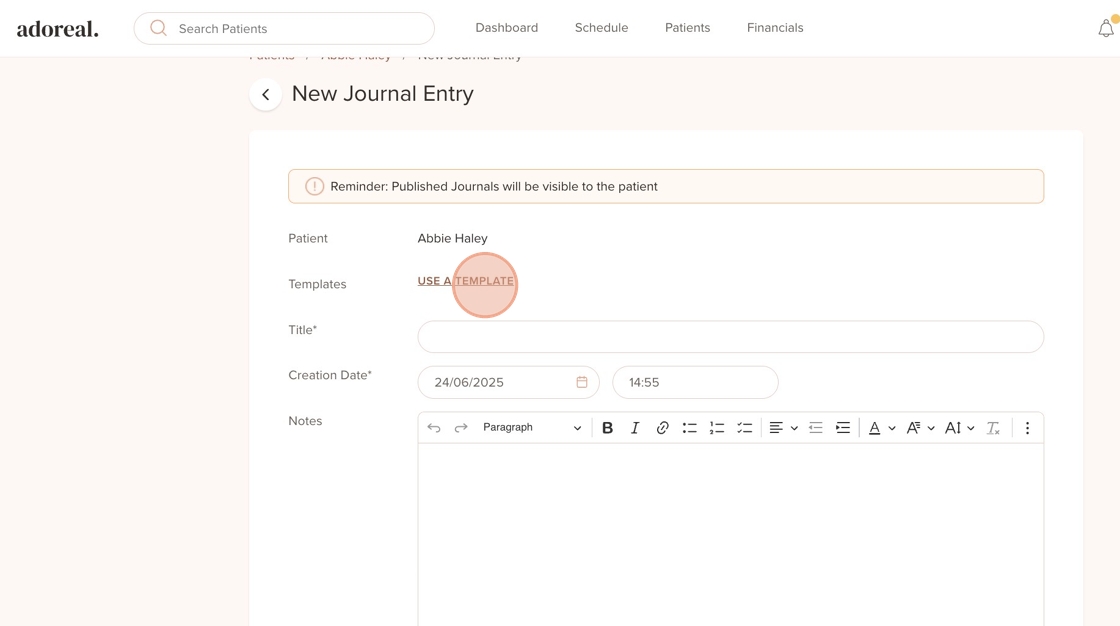Image resolution: width=1120 pixels, height=626 pixels.
Task: Click the reminder warning icon
Action: 314,187
